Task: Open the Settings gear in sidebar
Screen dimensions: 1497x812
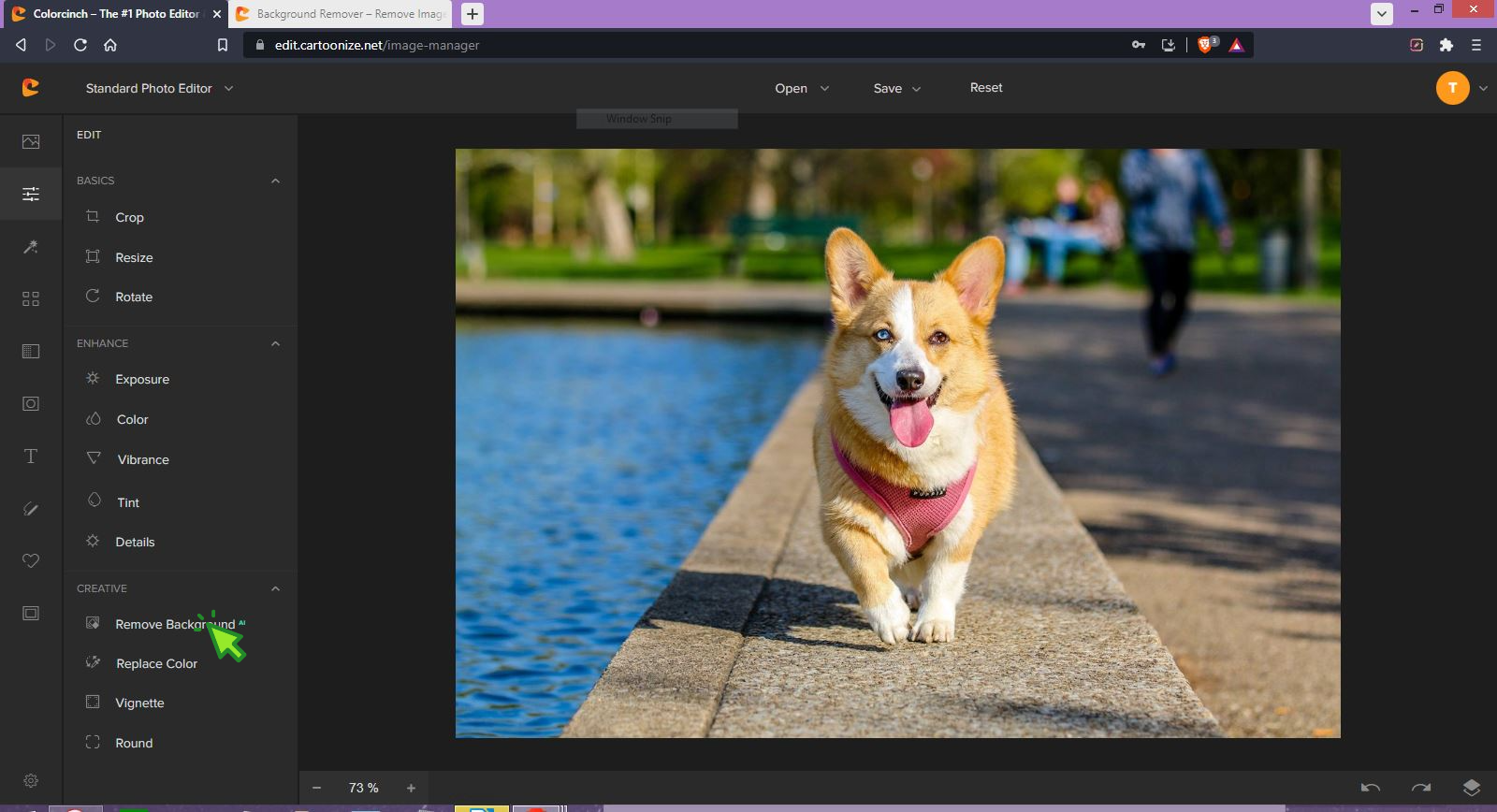Action: coord(31,780)
